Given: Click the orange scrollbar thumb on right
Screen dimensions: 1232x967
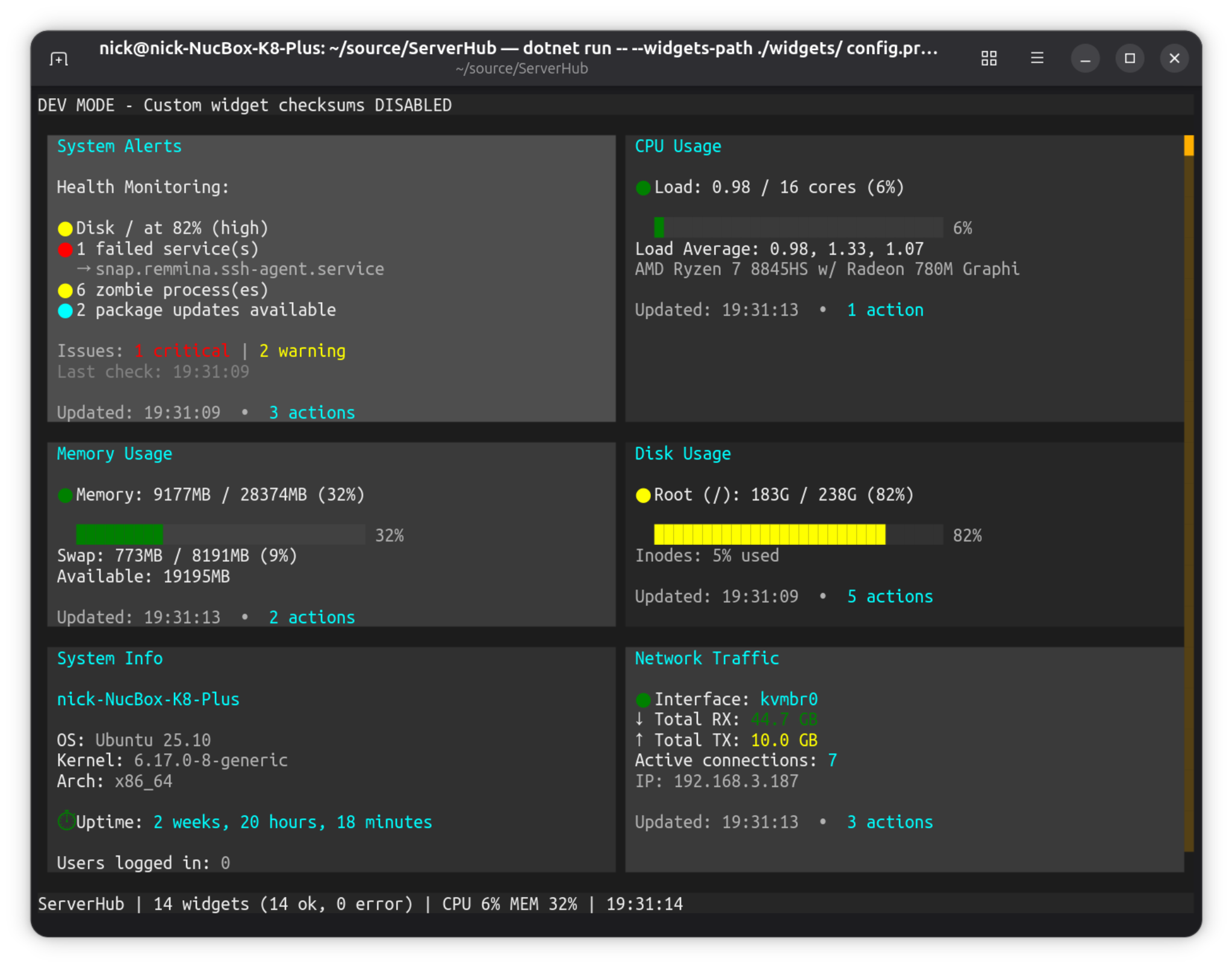Looking at the screenshot, I should [1189, 146].
